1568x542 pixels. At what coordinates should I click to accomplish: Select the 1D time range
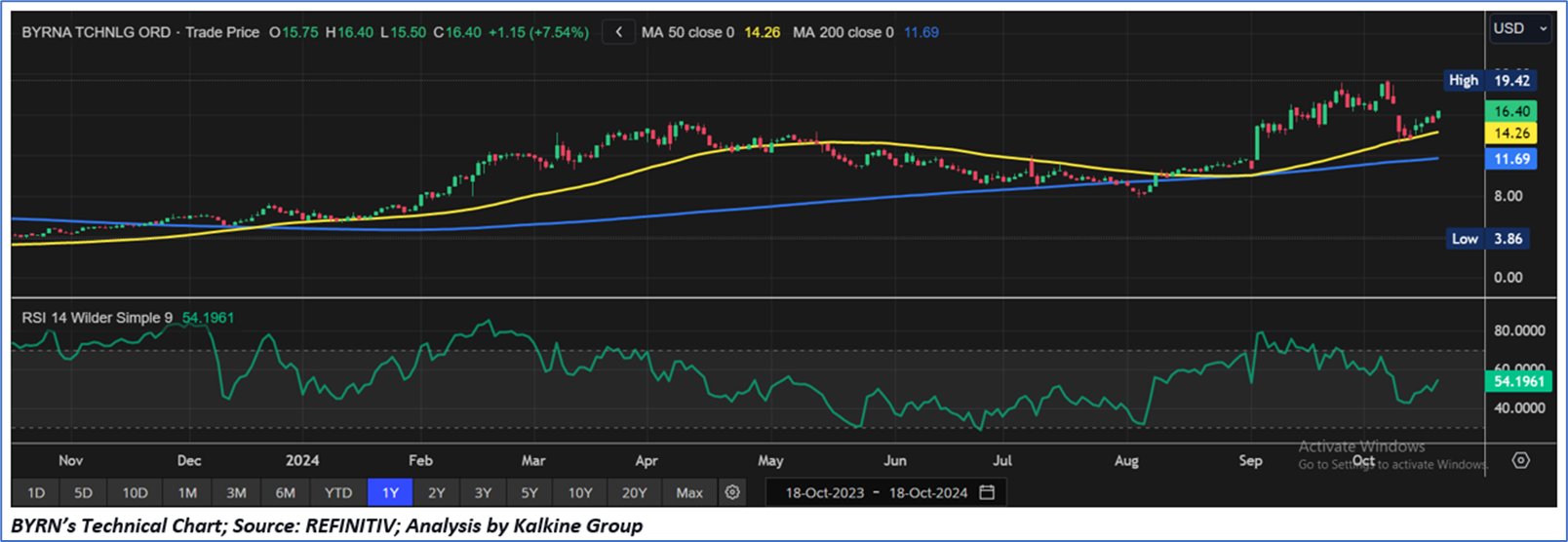36,492
